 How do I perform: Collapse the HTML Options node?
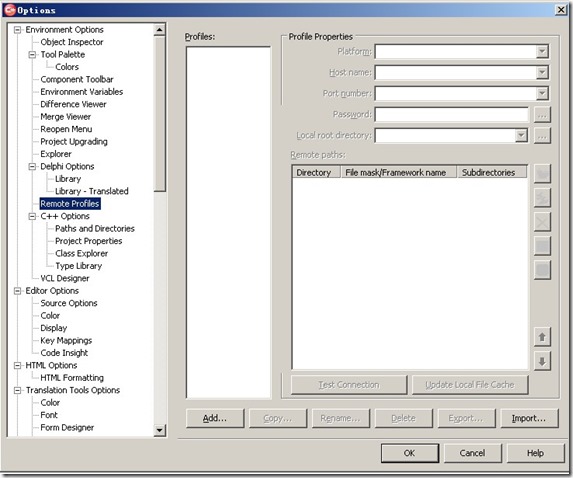(x=17, y=365)
